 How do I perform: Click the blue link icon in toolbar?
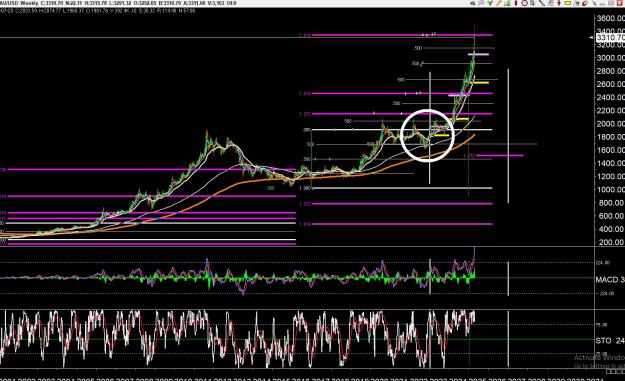(594, 3)
